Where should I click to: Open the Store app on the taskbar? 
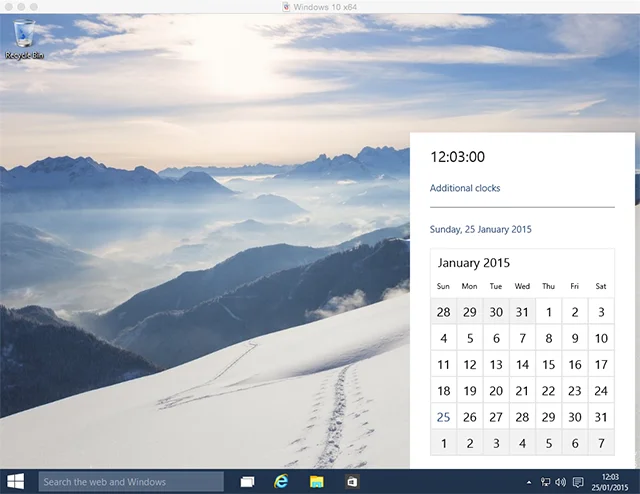[352, 482]
